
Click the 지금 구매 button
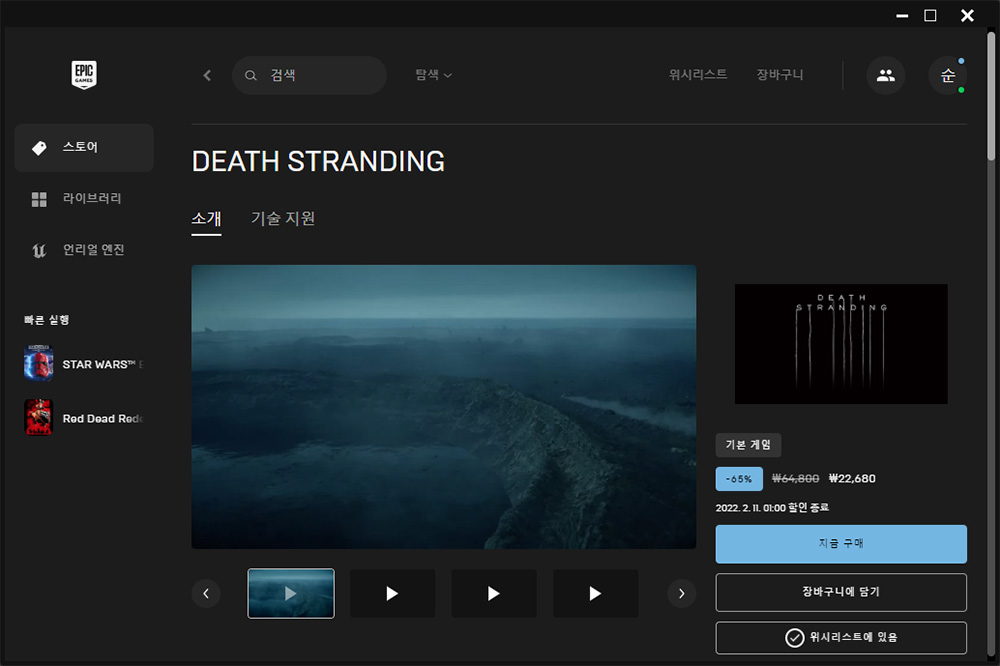tap(841, 544)
